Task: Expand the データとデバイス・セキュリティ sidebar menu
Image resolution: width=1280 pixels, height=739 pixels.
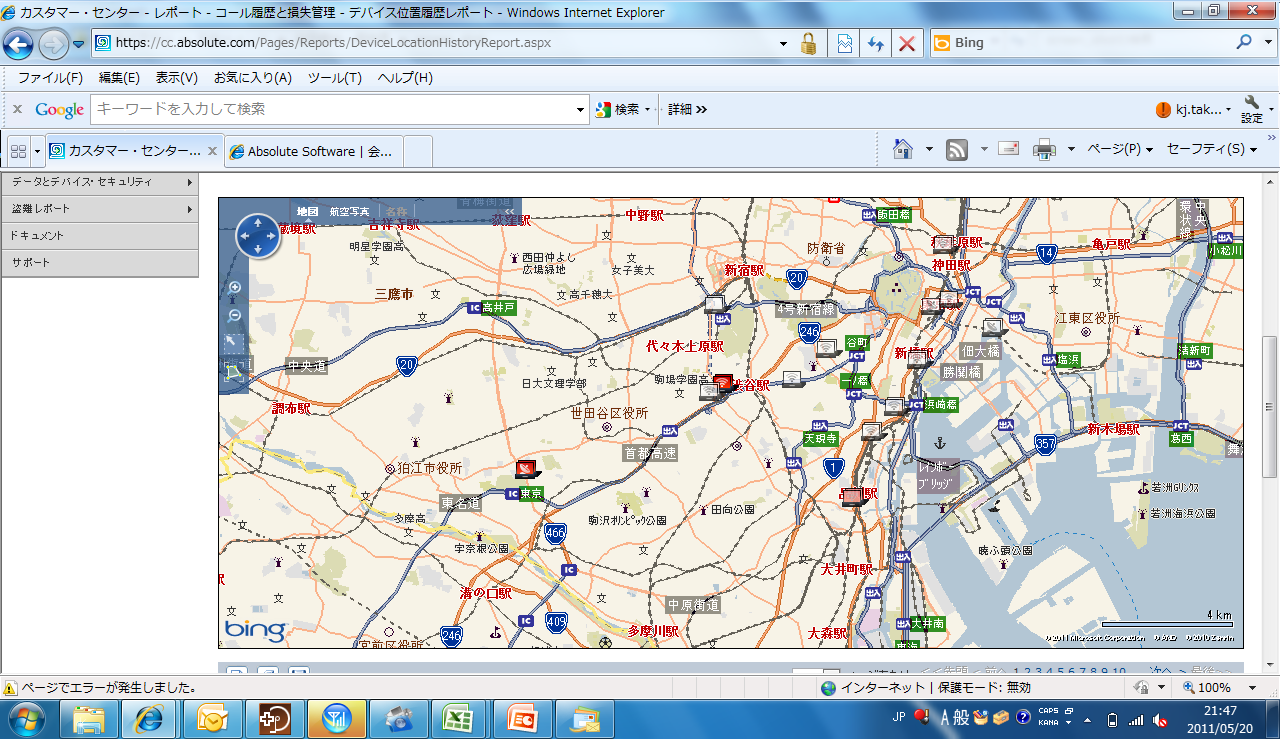Action: [99, 182]
